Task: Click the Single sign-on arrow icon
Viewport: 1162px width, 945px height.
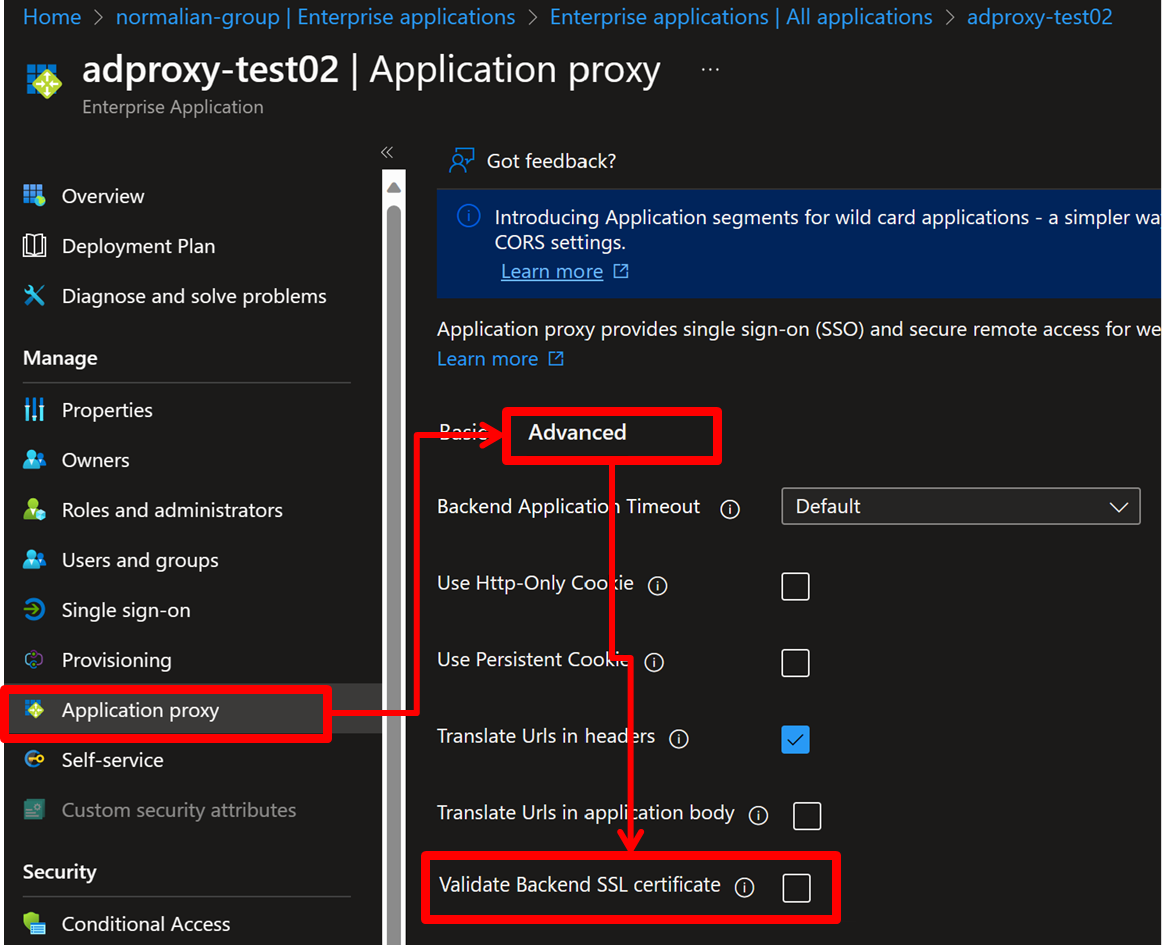Action: coord(34,609)
